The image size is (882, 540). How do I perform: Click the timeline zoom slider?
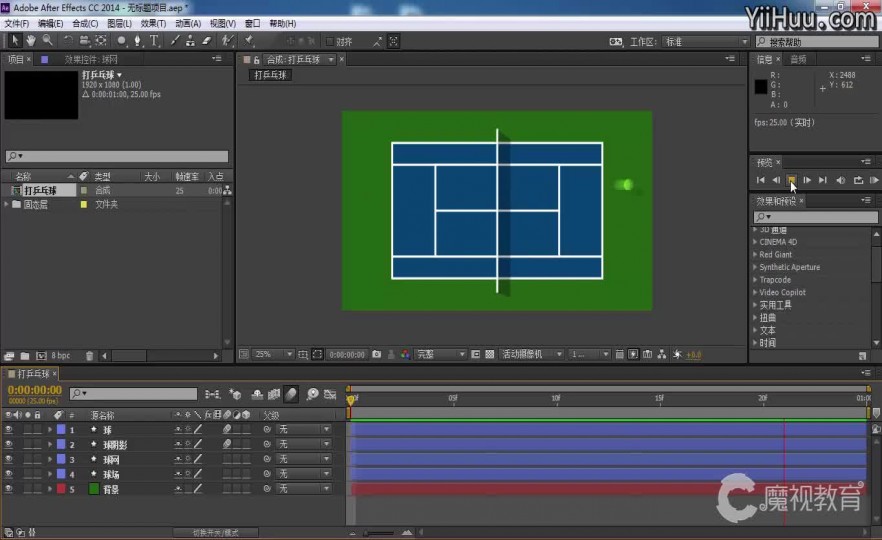click(x=380, y=532)
